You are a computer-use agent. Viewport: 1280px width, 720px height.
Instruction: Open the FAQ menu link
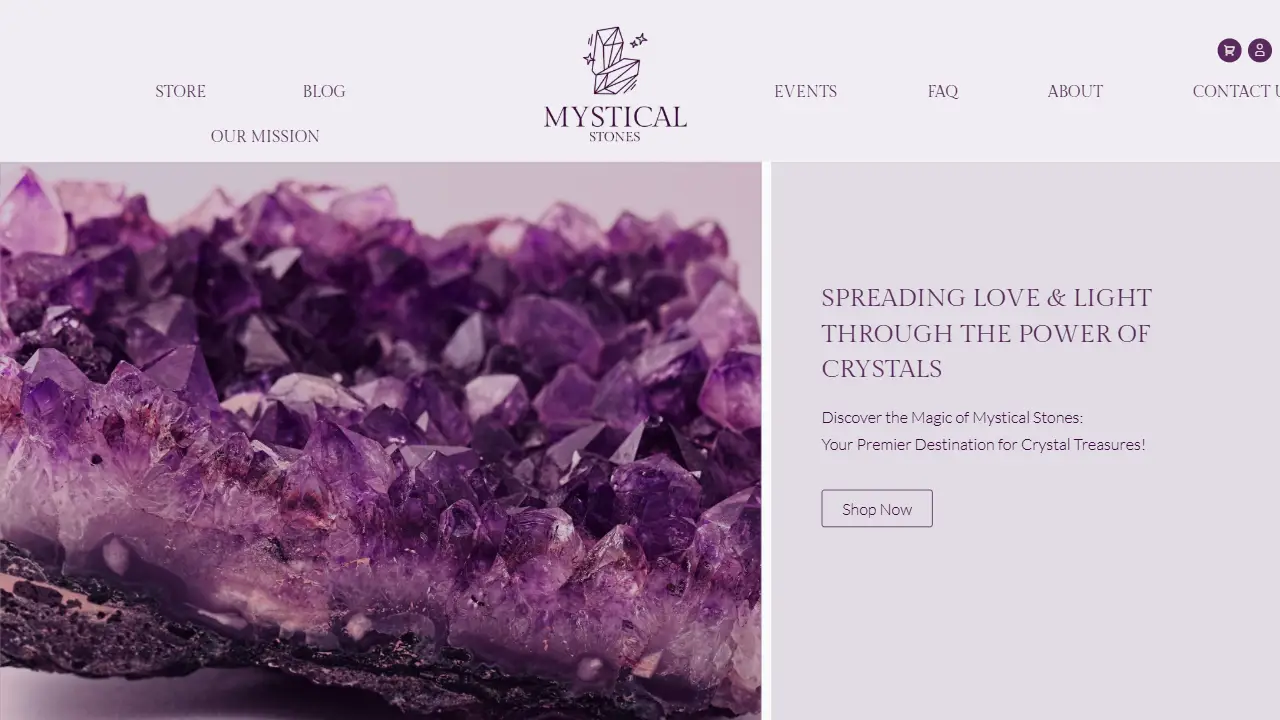point(943,91)
